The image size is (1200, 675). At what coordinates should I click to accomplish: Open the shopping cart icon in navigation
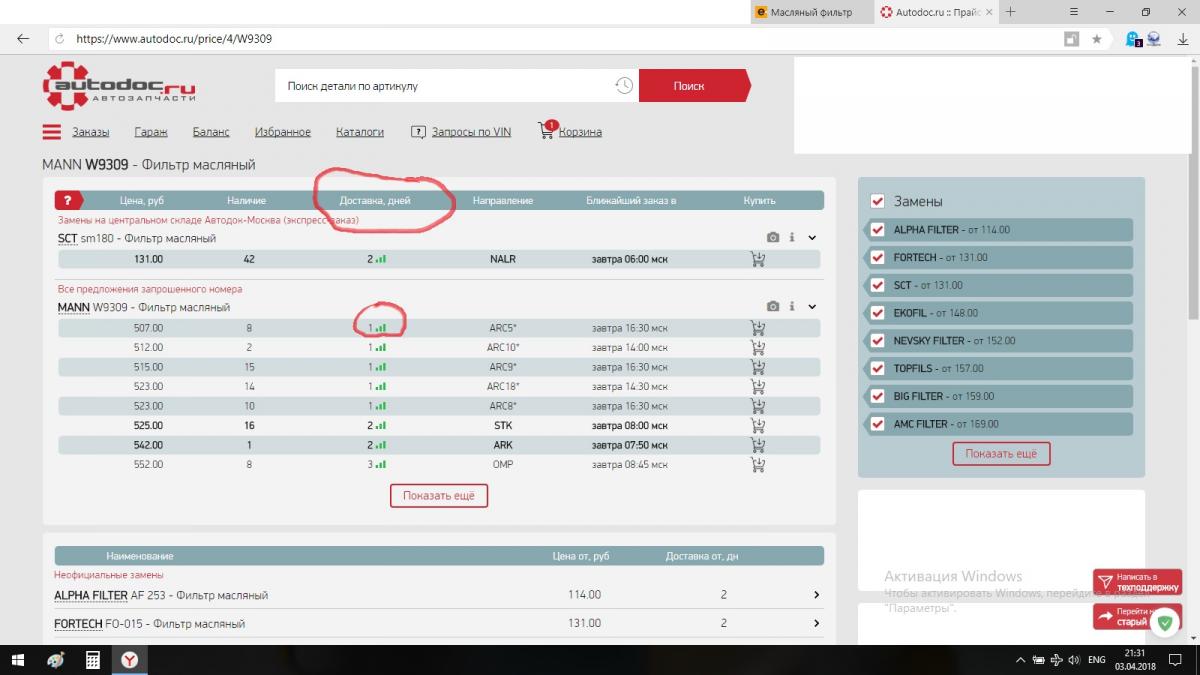tap(547, 131)
